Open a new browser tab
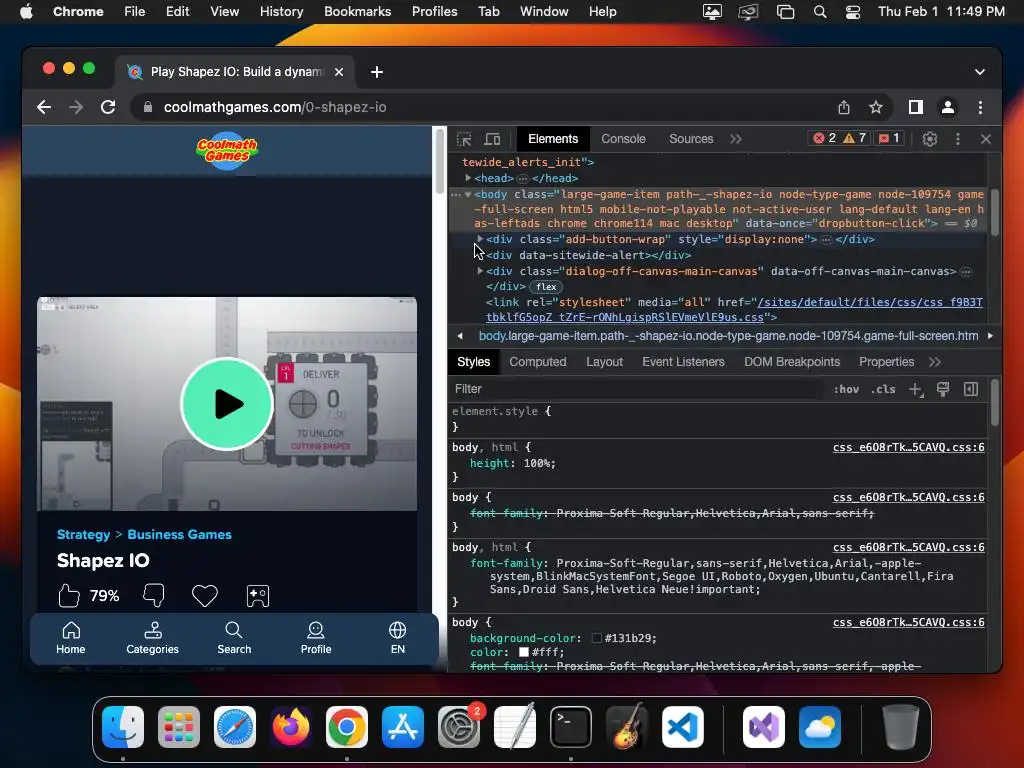 coord(377,72)
